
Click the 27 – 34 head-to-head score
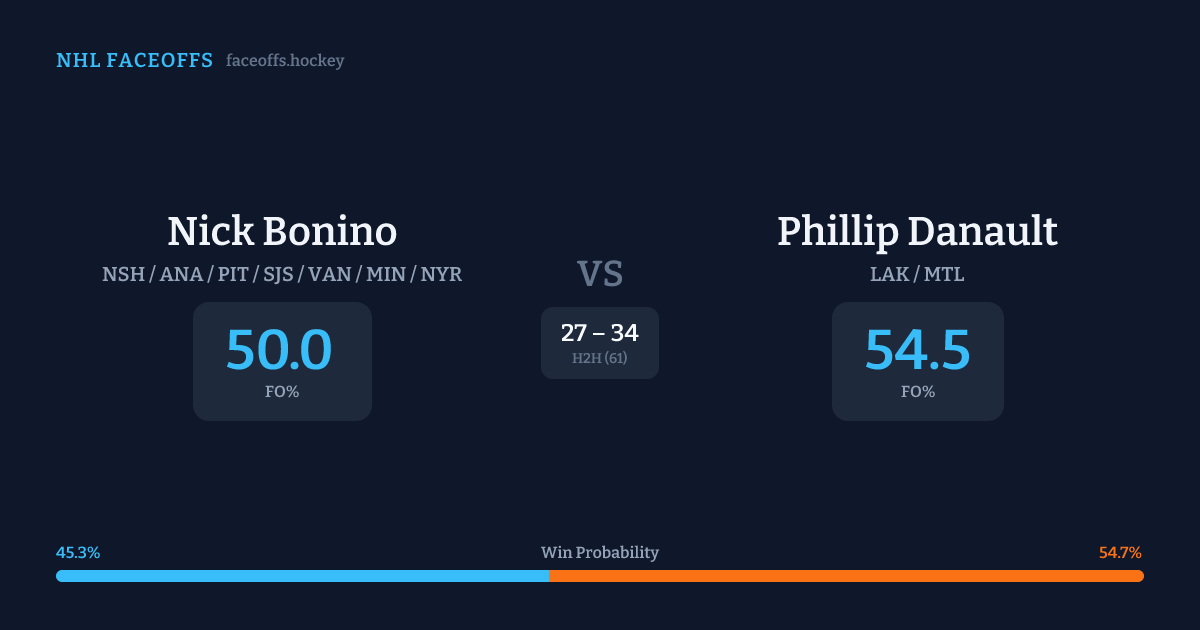coord(599,333)
